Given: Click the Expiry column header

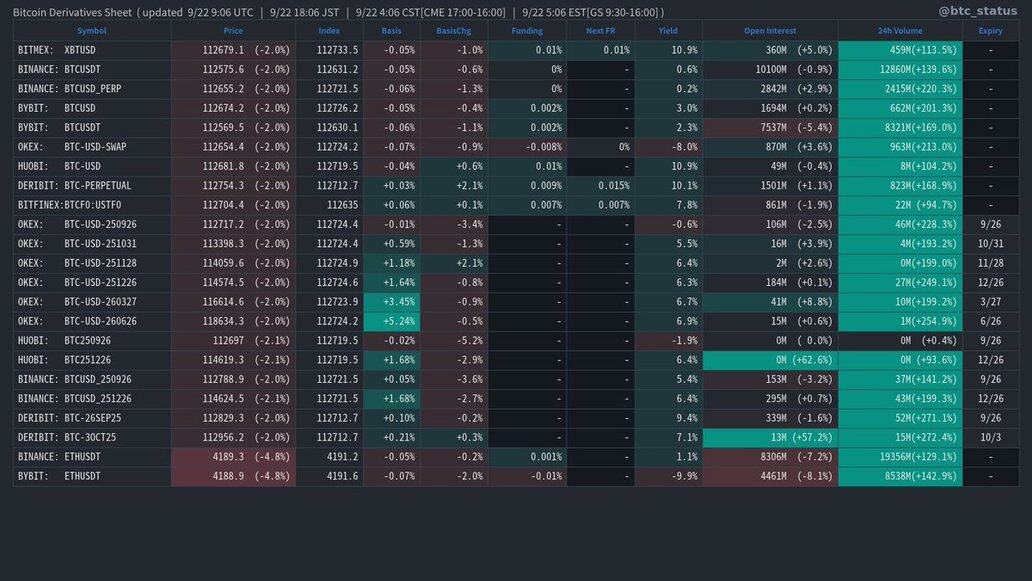Looking at the screenshot, I should pyautogui.click(x=991, y=31).
